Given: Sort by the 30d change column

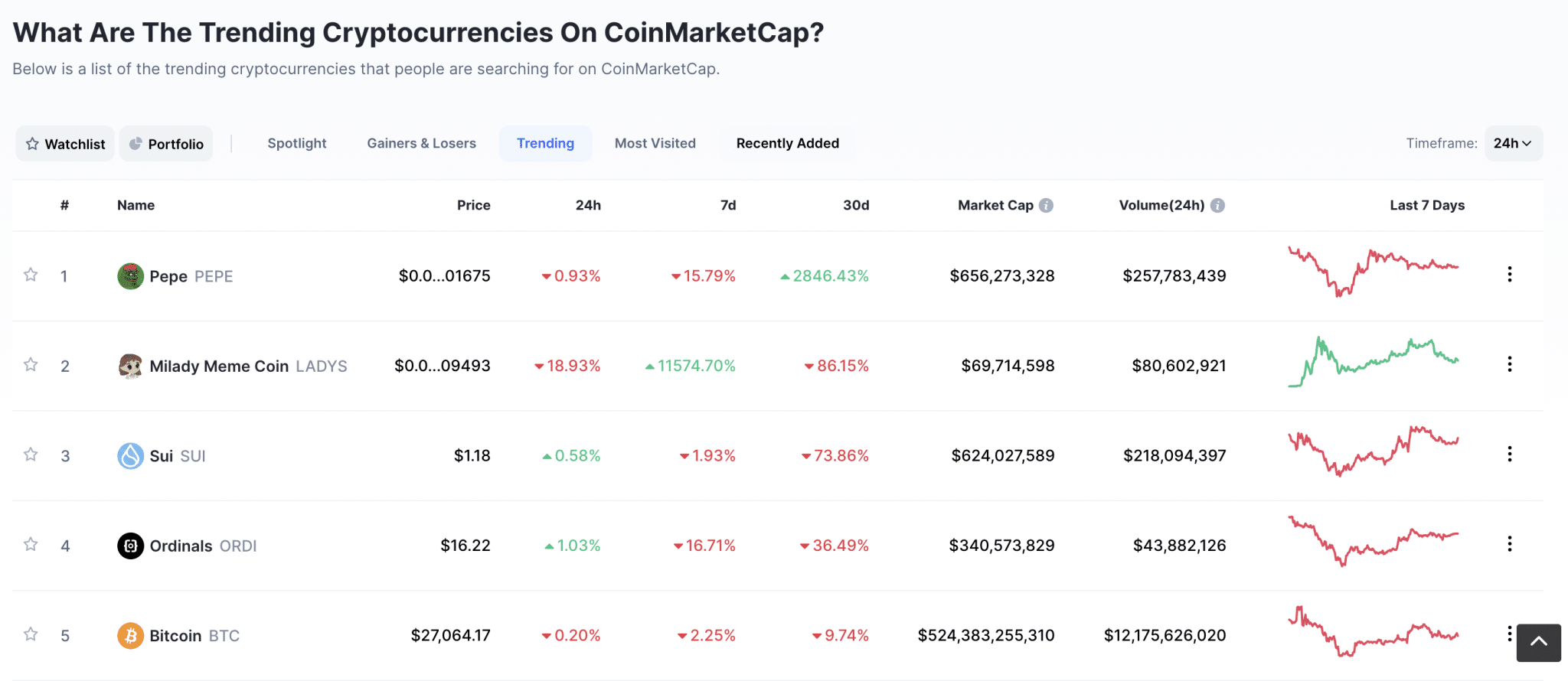Looking at the screenshot, I should 856,205.
